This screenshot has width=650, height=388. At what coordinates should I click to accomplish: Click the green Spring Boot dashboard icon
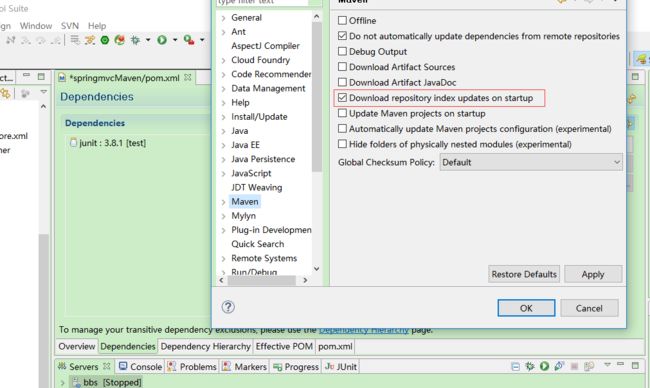105,40
